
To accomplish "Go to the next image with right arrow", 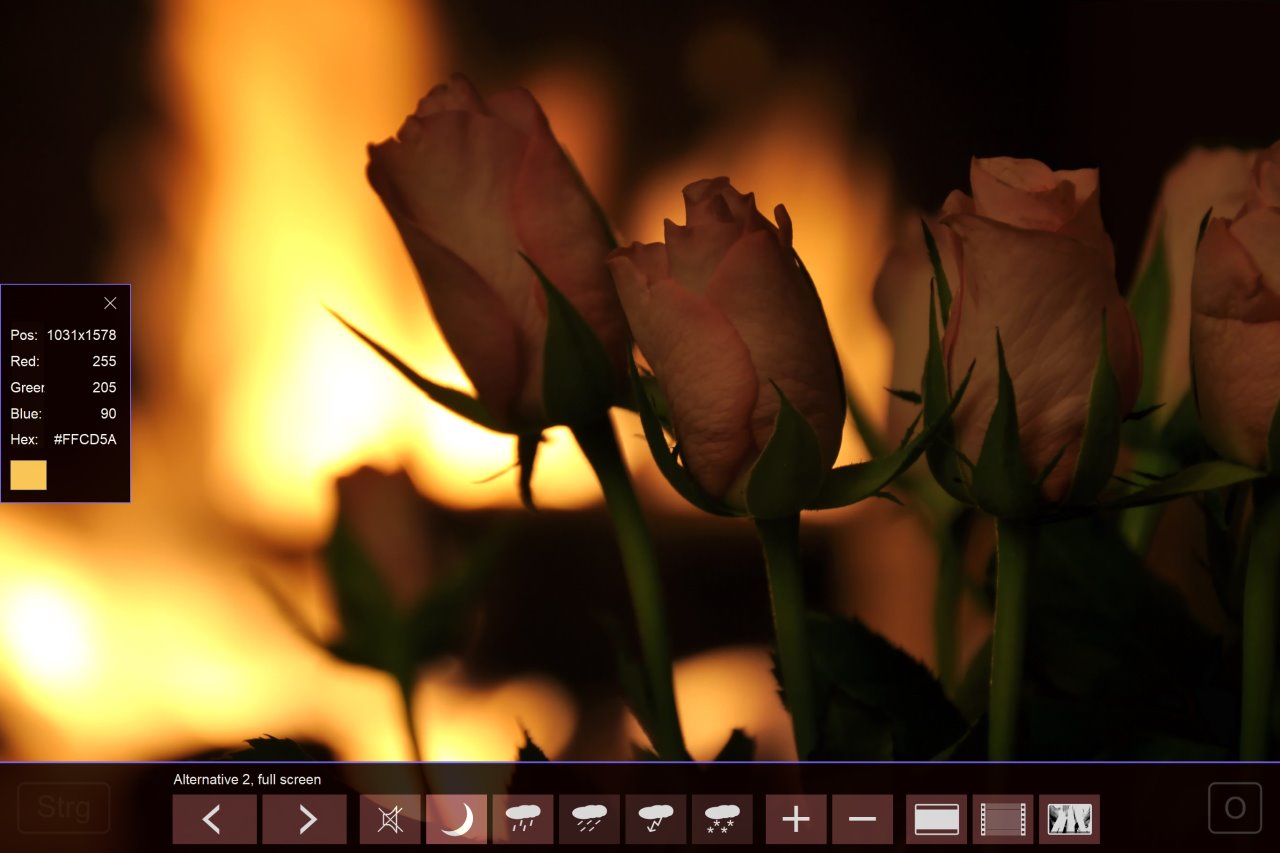I will click(304, 819).
